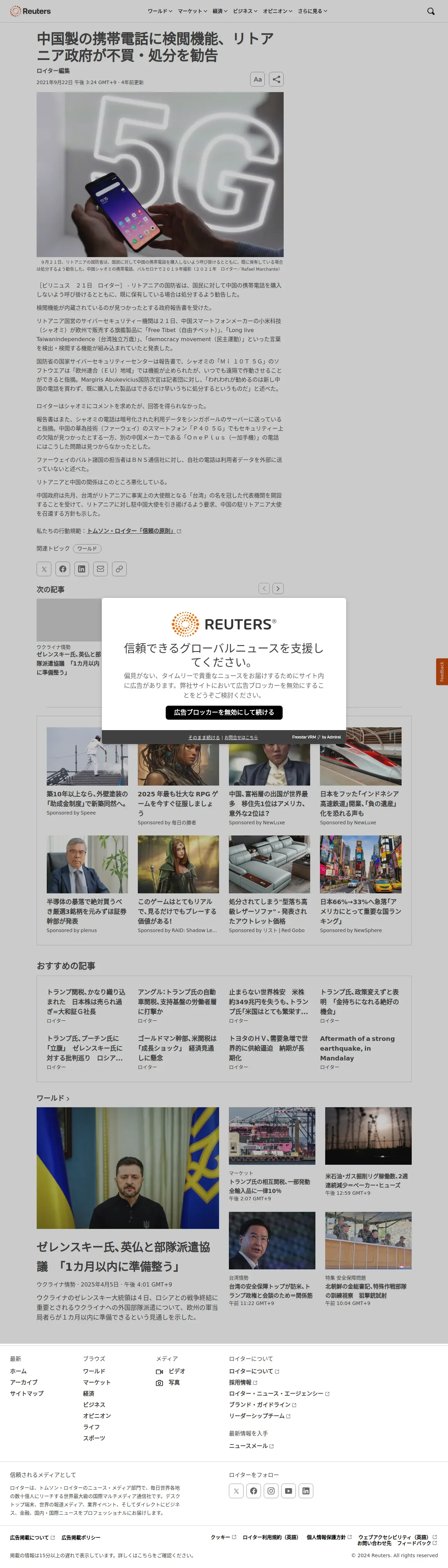Share article on Facebook below the article
This screenshot has height=1568, width=448.
coord(63,569)
